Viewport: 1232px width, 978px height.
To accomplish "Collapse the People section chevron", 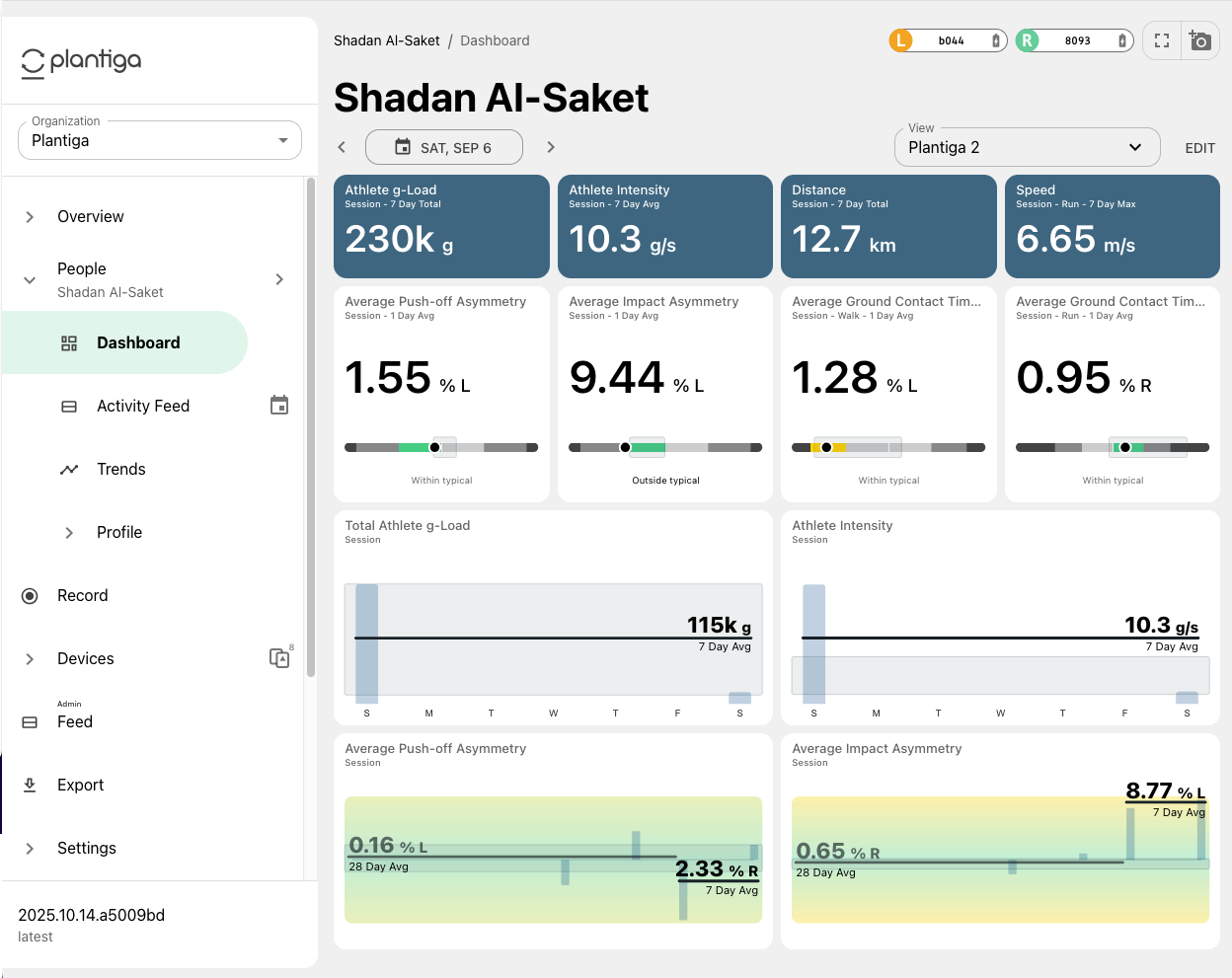I will 30,280.
